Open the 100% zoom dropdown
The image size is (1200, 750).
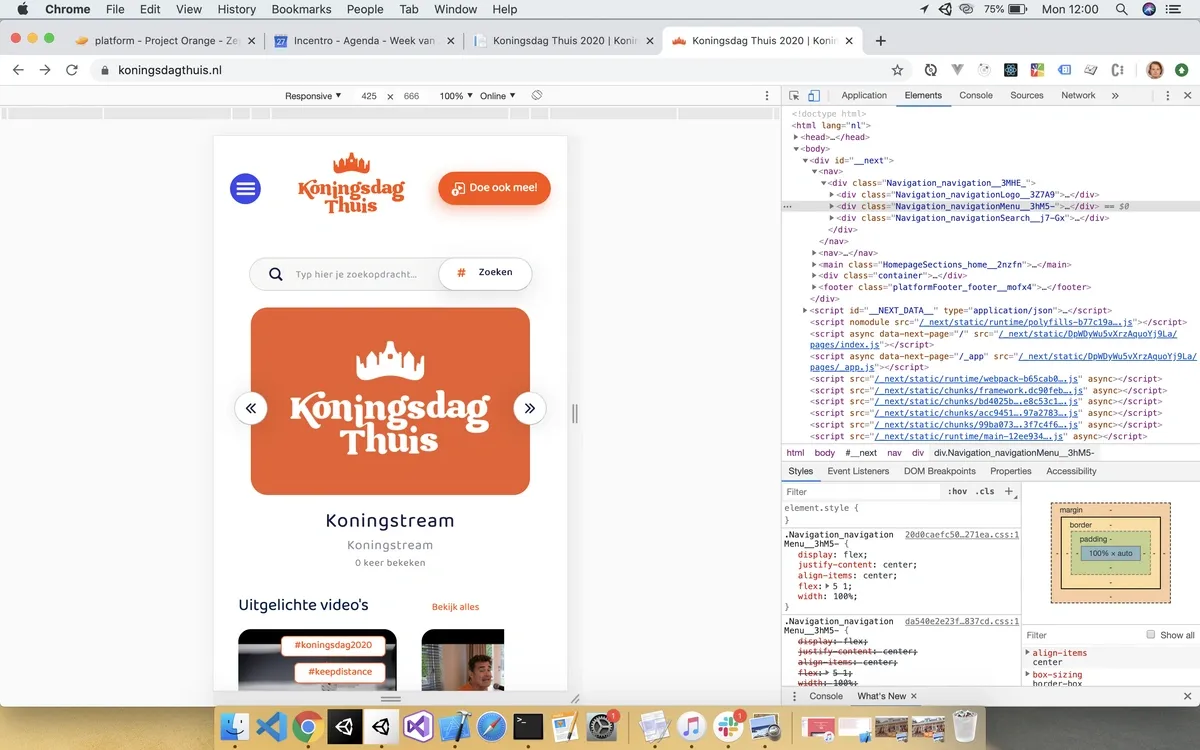tap(456, 96)
